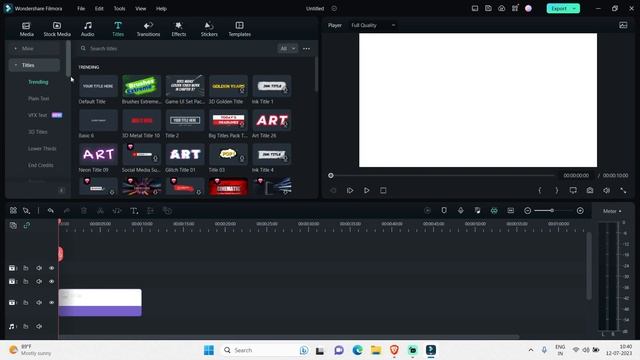640x360 pixels.
Task: Add a new track via track manager icon
Action: coord(13,225)
